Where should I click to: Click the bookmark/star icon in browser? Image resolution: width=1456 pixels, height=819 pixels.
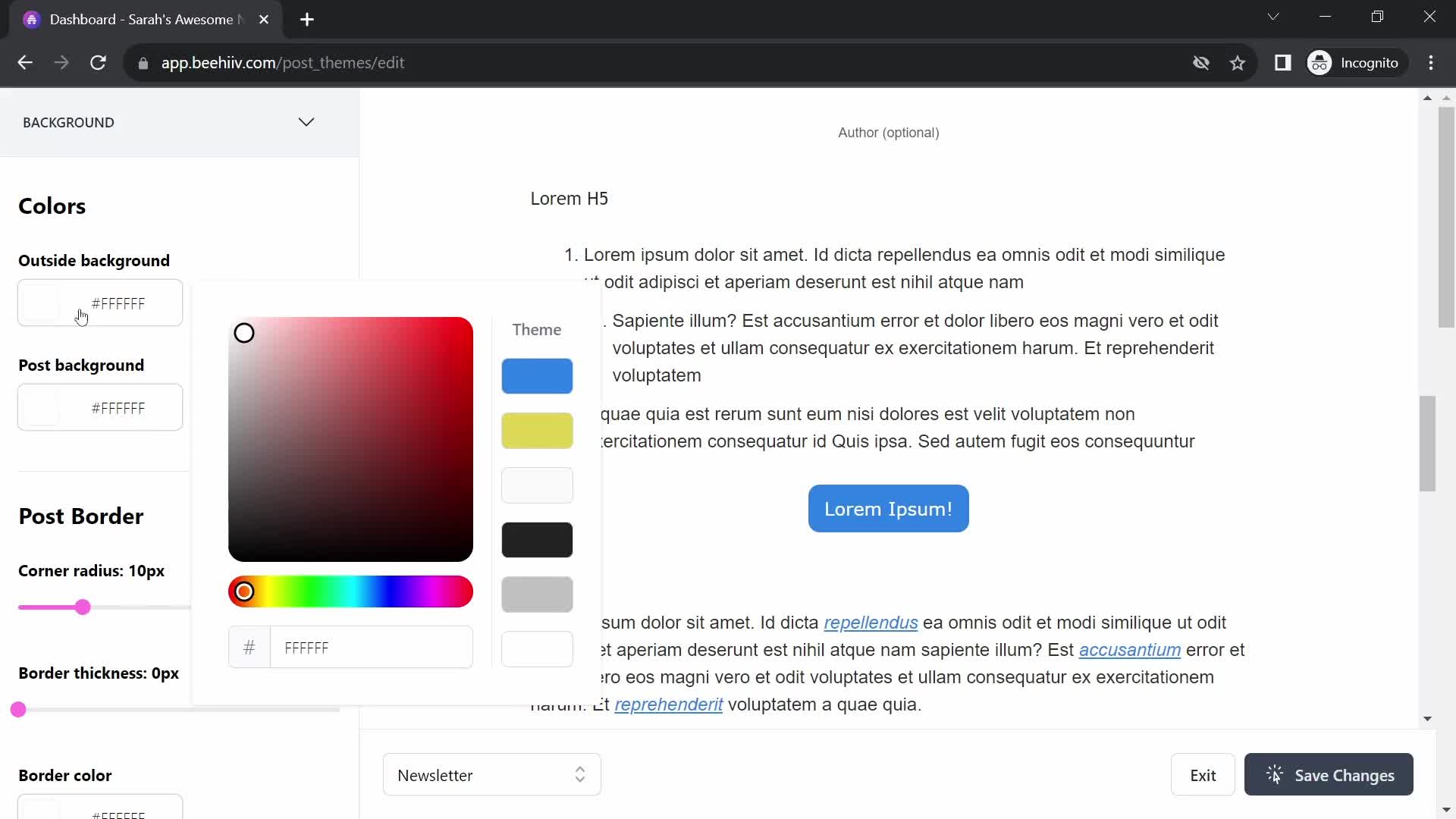click(x=1238, y=62)
